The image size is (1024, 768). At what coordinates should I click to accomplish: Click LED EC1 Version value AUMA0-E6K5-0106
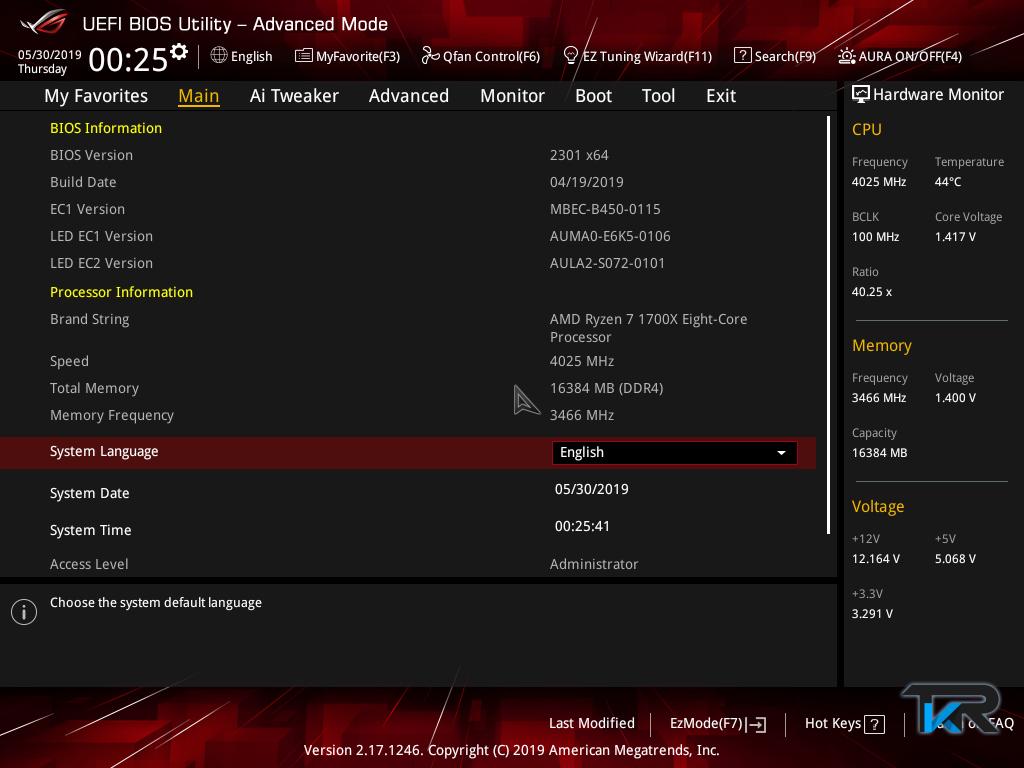click(610, 236)
